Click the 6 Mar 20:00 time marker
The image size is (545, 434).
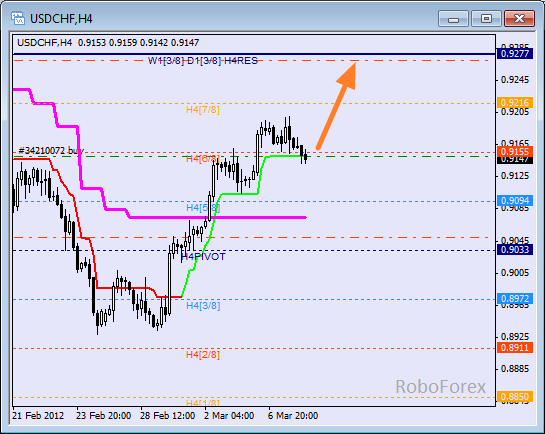tap(293, 416)
